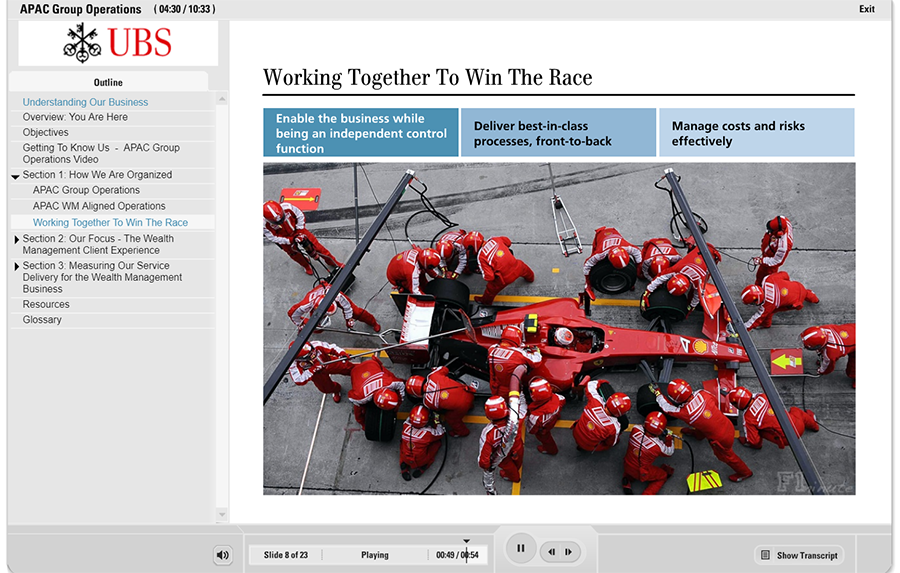
Task: Open the Glossary entry
Action: (42, 320)
